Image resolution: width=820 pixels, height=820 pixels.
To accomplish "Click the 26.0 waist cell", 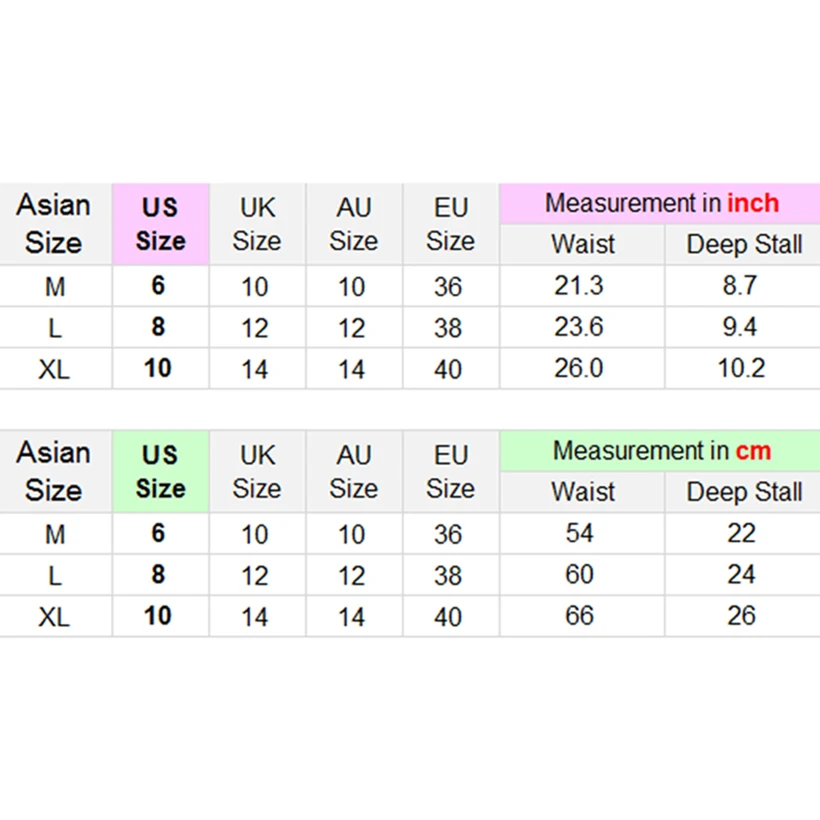I will (579, 369).
